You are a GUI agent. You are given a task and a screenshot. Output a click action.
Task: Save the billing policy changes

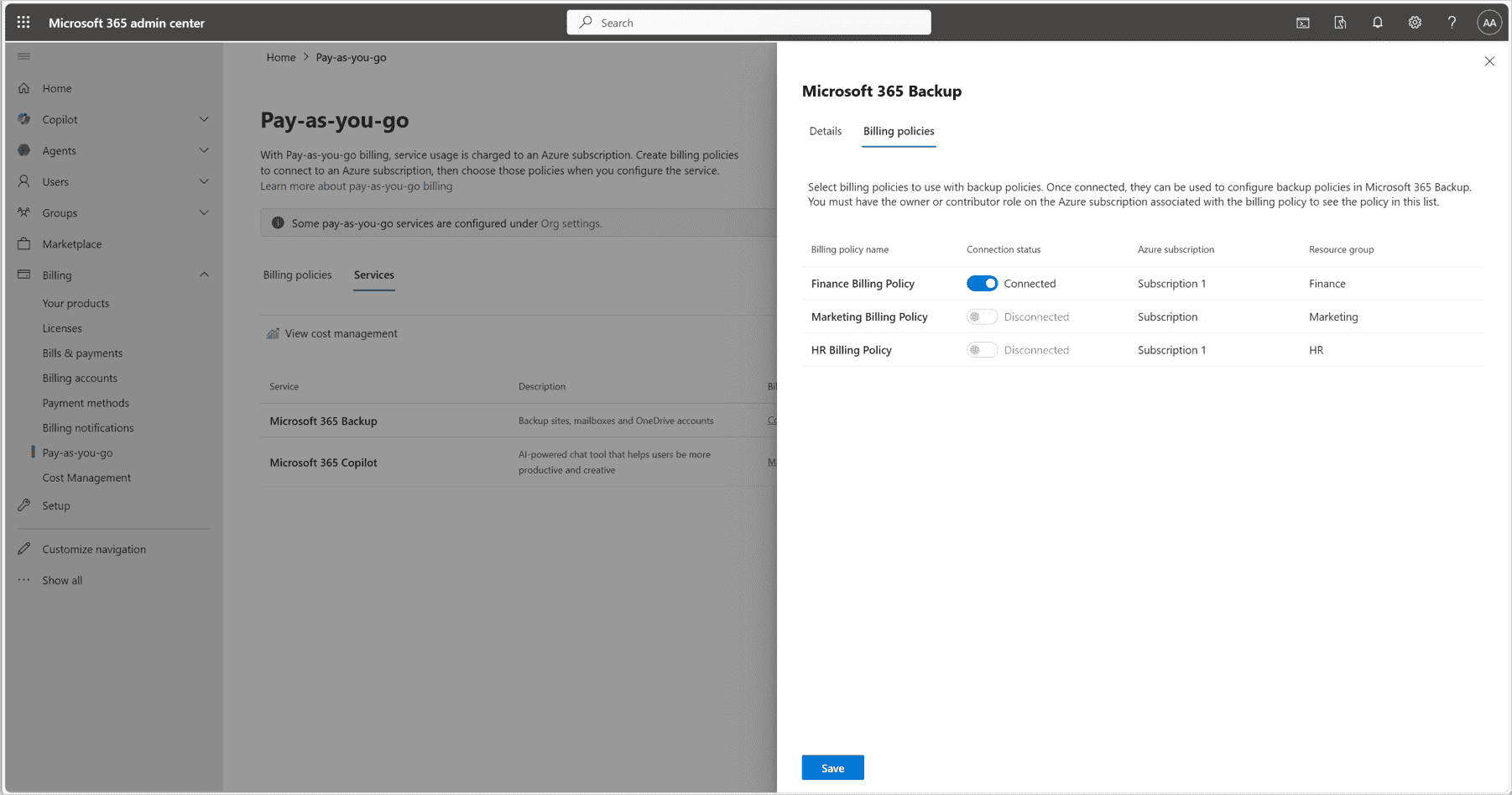(x=832, y=766)
